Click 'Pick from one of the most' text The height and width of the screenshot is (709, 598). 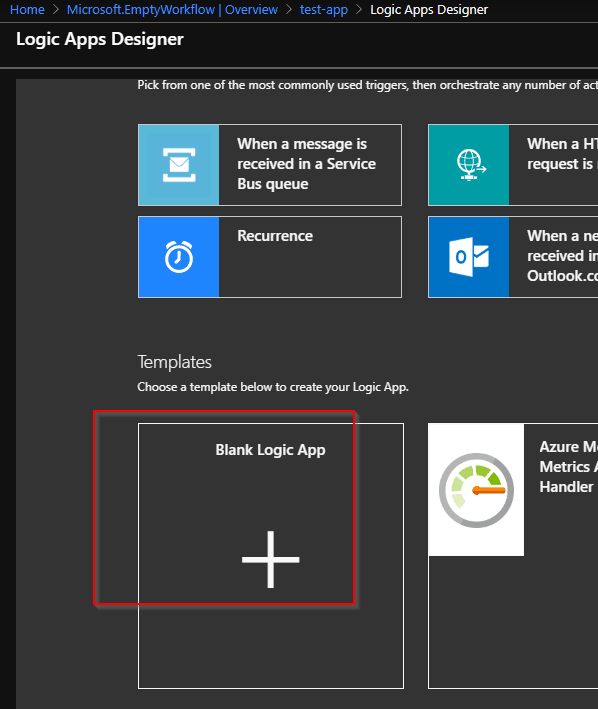(367, 85)
